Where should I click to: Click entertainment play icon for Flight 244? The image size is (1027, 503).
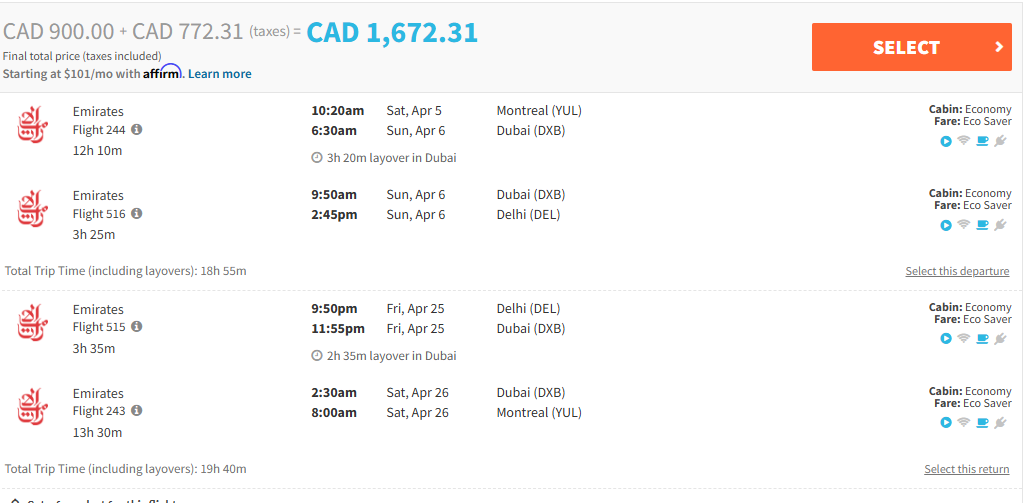point(946,141)
